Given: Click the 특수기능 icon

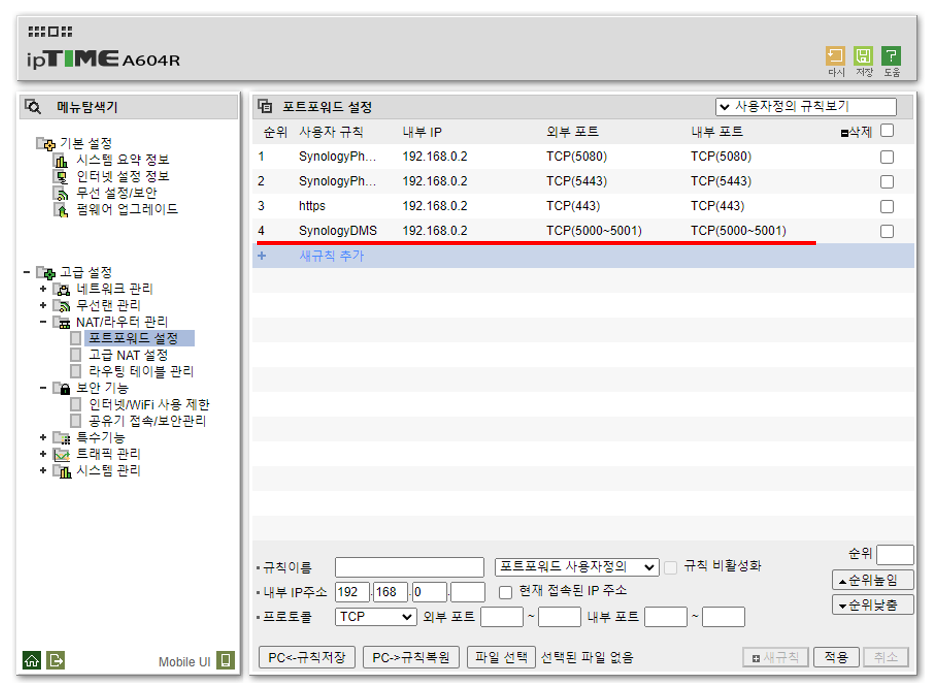Looking at the screenshot, I should (61, 438).
